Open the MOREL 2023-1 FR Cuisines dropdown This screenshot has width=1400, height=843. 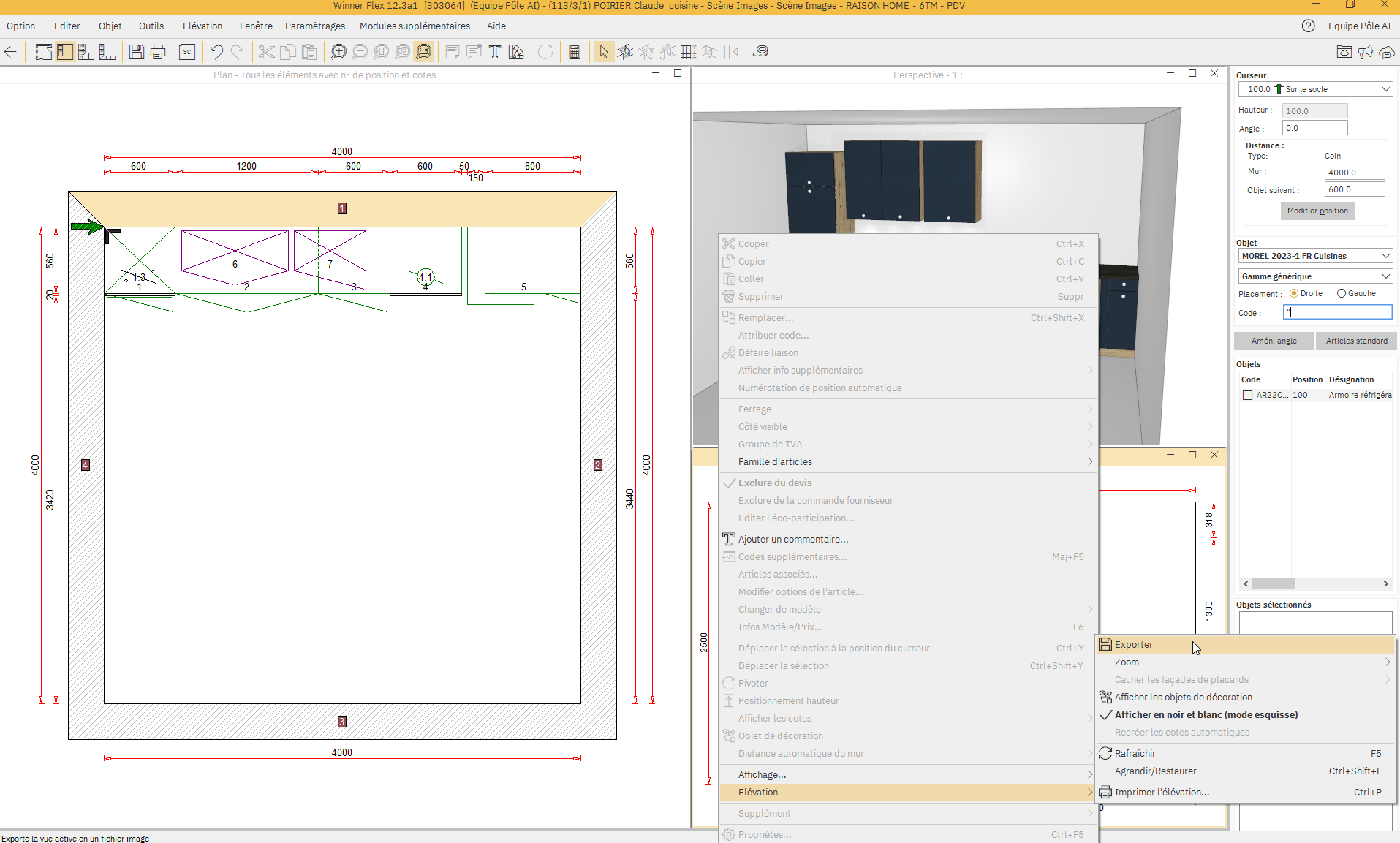(x=1315, y=256)
